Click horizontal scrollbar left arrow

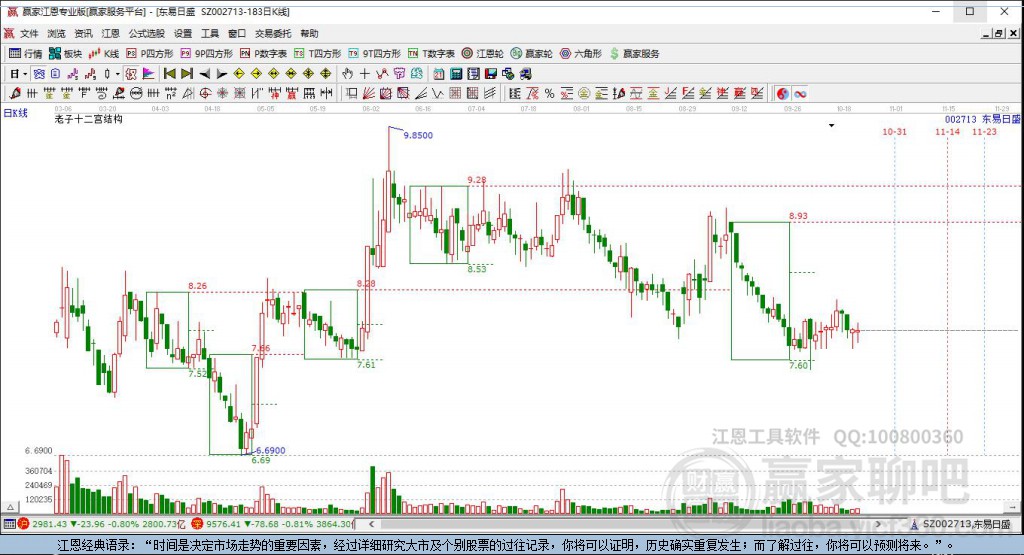pos(371,524)
